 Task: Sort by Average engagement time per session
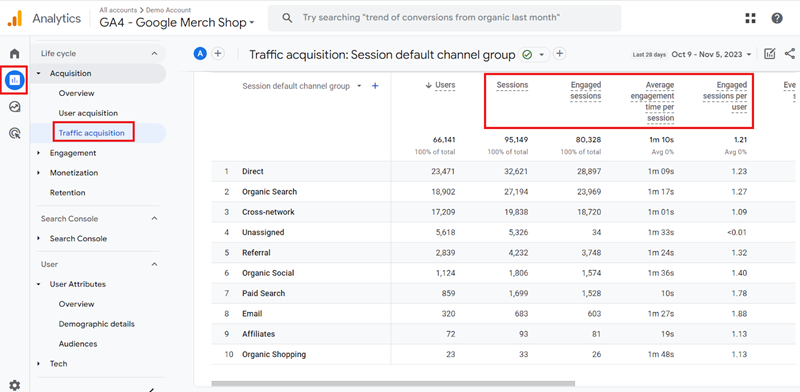click(654, 102)
